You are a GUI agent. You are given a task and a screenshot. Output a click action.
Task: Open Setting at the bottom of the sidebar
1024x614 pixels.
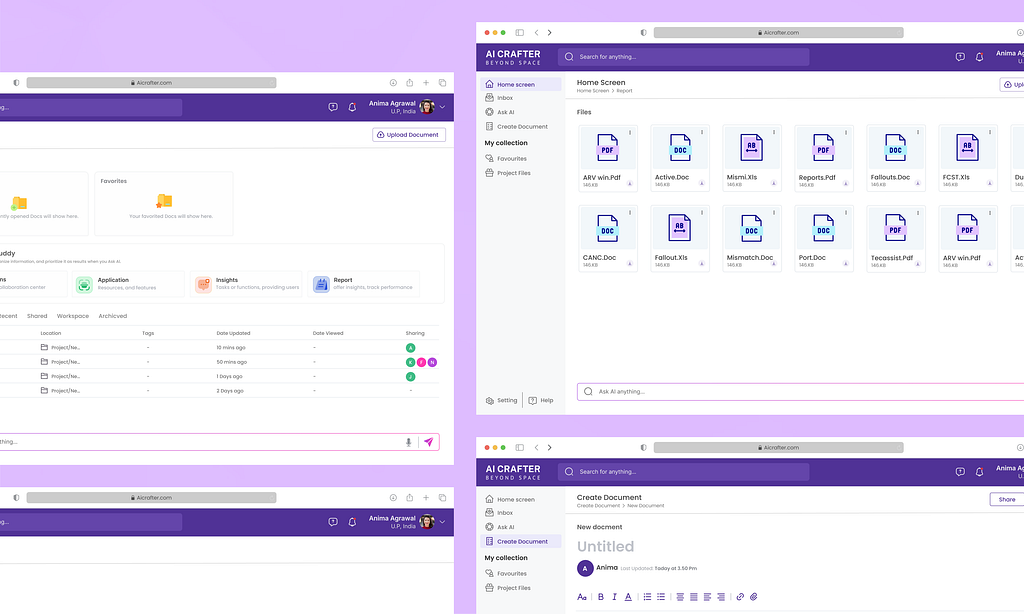click(501, 400)
